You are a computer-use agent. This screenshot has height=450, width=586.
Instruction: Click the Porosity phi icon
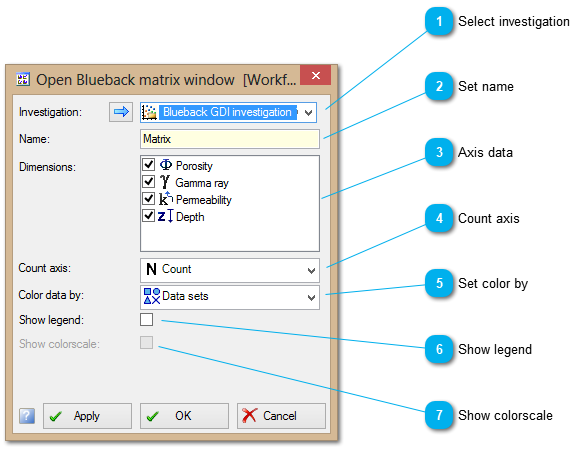point(166,164)
